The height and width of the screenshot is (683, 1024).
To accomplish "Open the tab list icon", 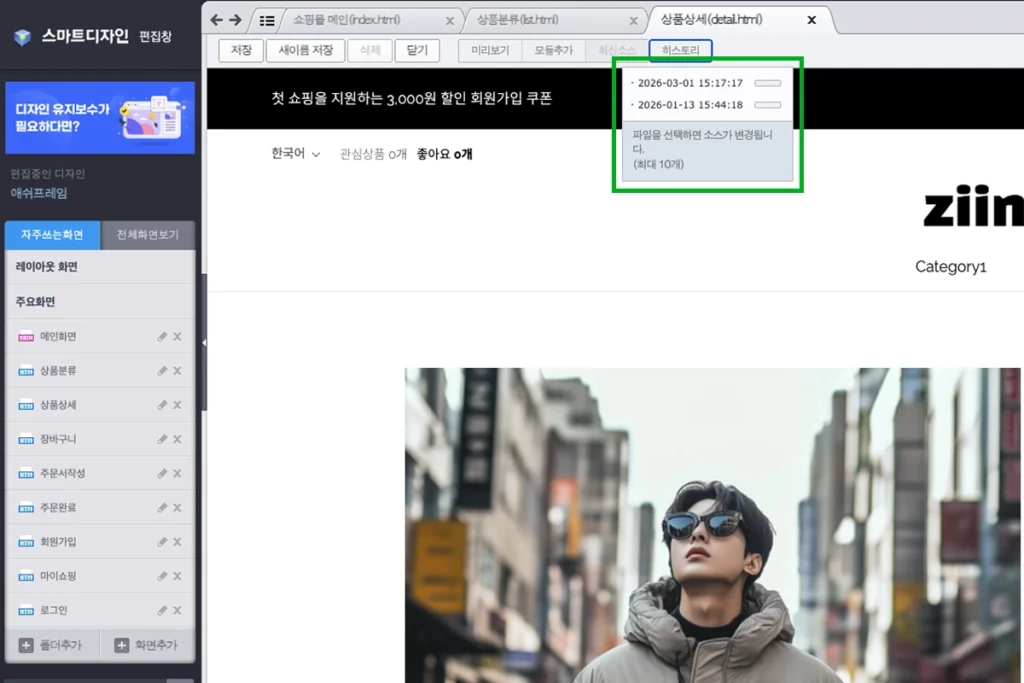I will pos(266,21).
